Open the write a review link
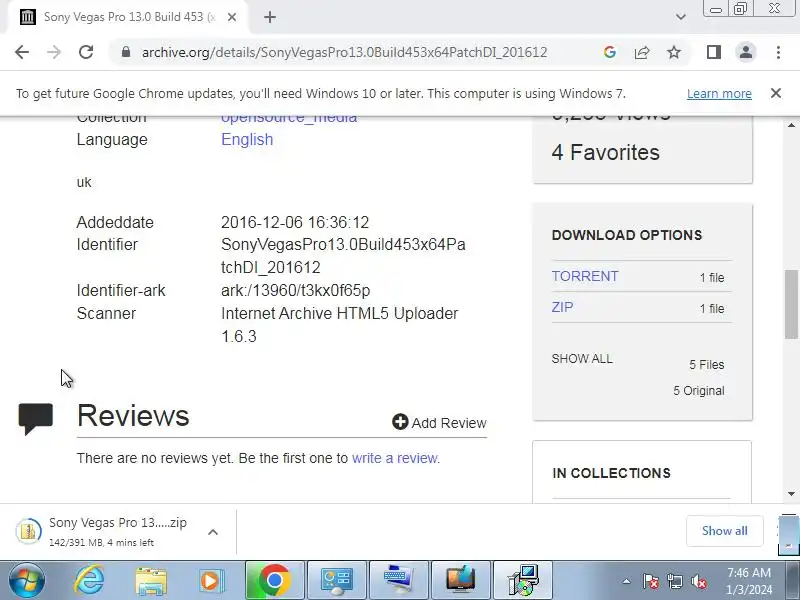800x600 pixels. click(394, 458)
